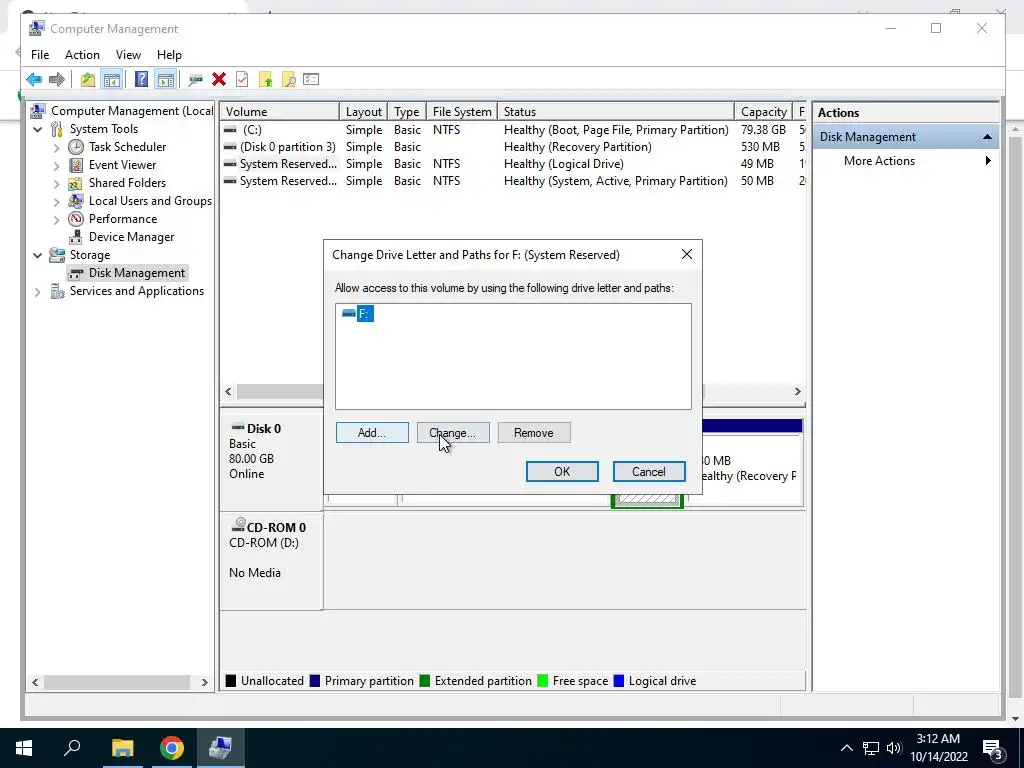Toggle Show/Hide Console Tree toolbar icon
The width and height of the screenshot is (1024, 768).
tap(112, 80)
